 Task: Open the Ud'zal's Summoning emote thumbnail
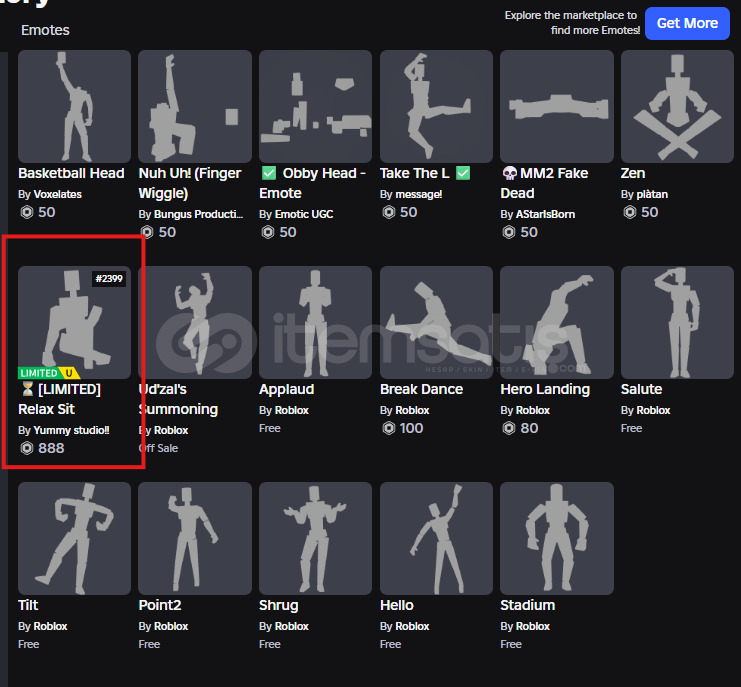click(x=195, y=322)
